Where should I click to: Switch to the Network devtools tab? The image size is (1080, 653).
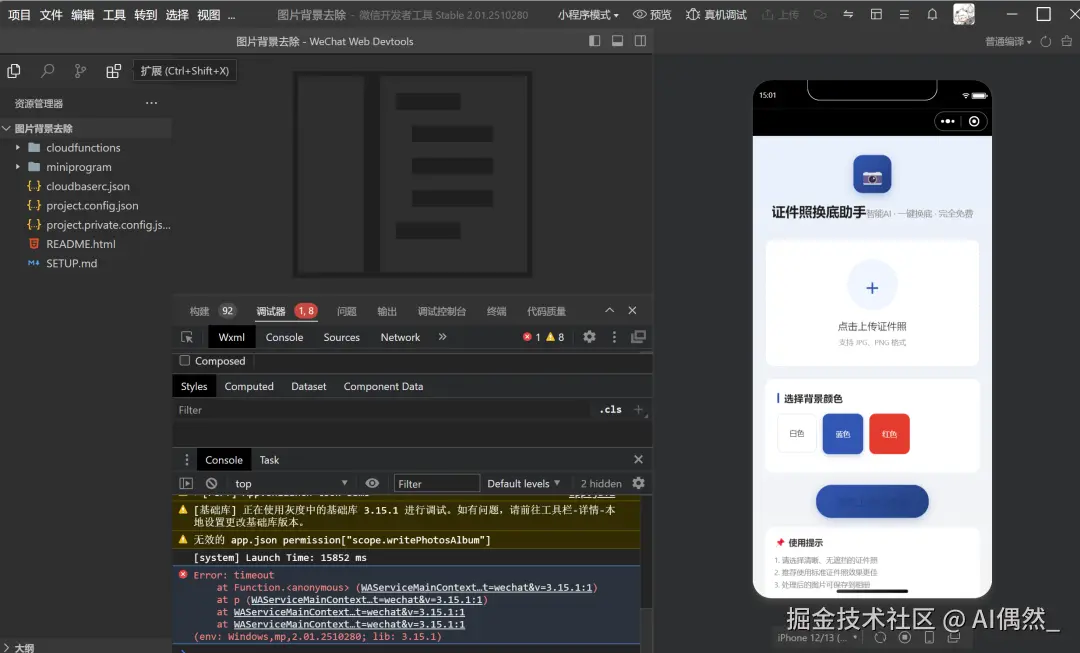(400, 337)
